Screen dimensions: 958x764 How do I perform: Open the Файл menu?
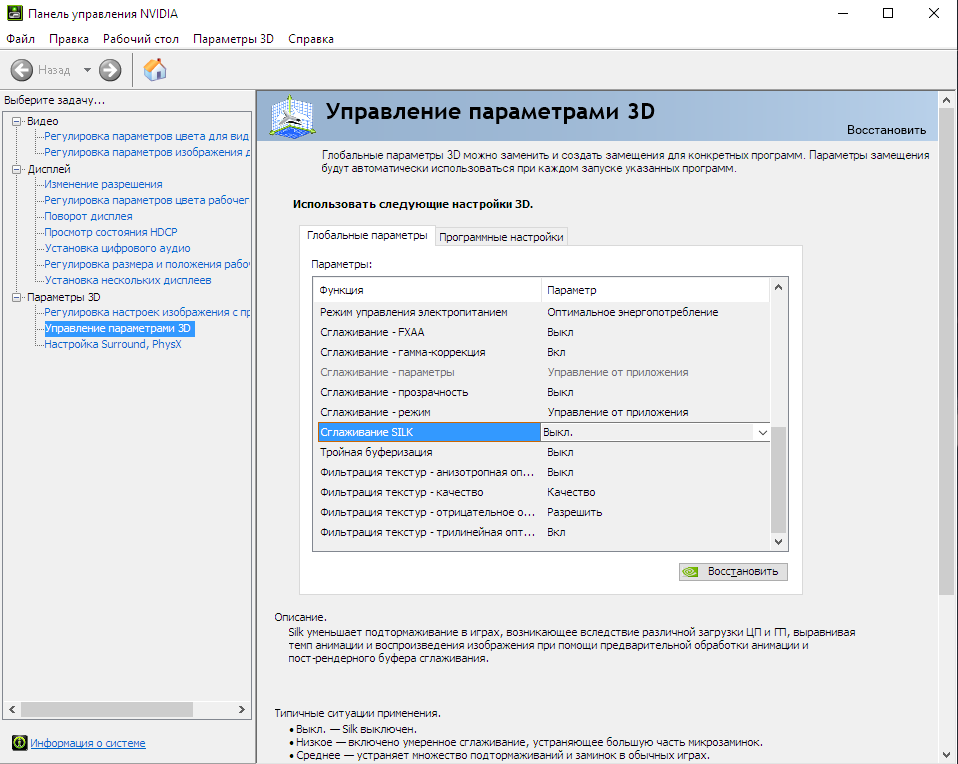pos(20,39)
